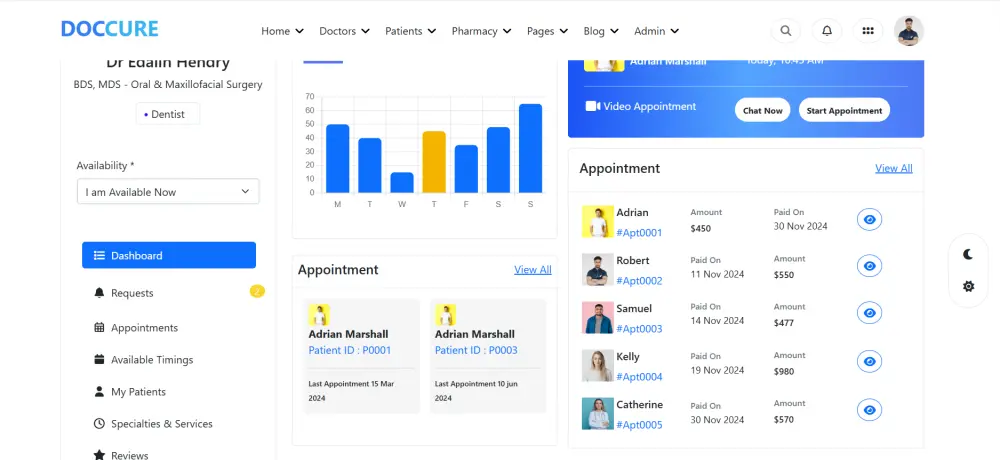Screen dimensions: 1000x460
Task: Click the Appointments calendar grid icon
Action: pos(99,327)
